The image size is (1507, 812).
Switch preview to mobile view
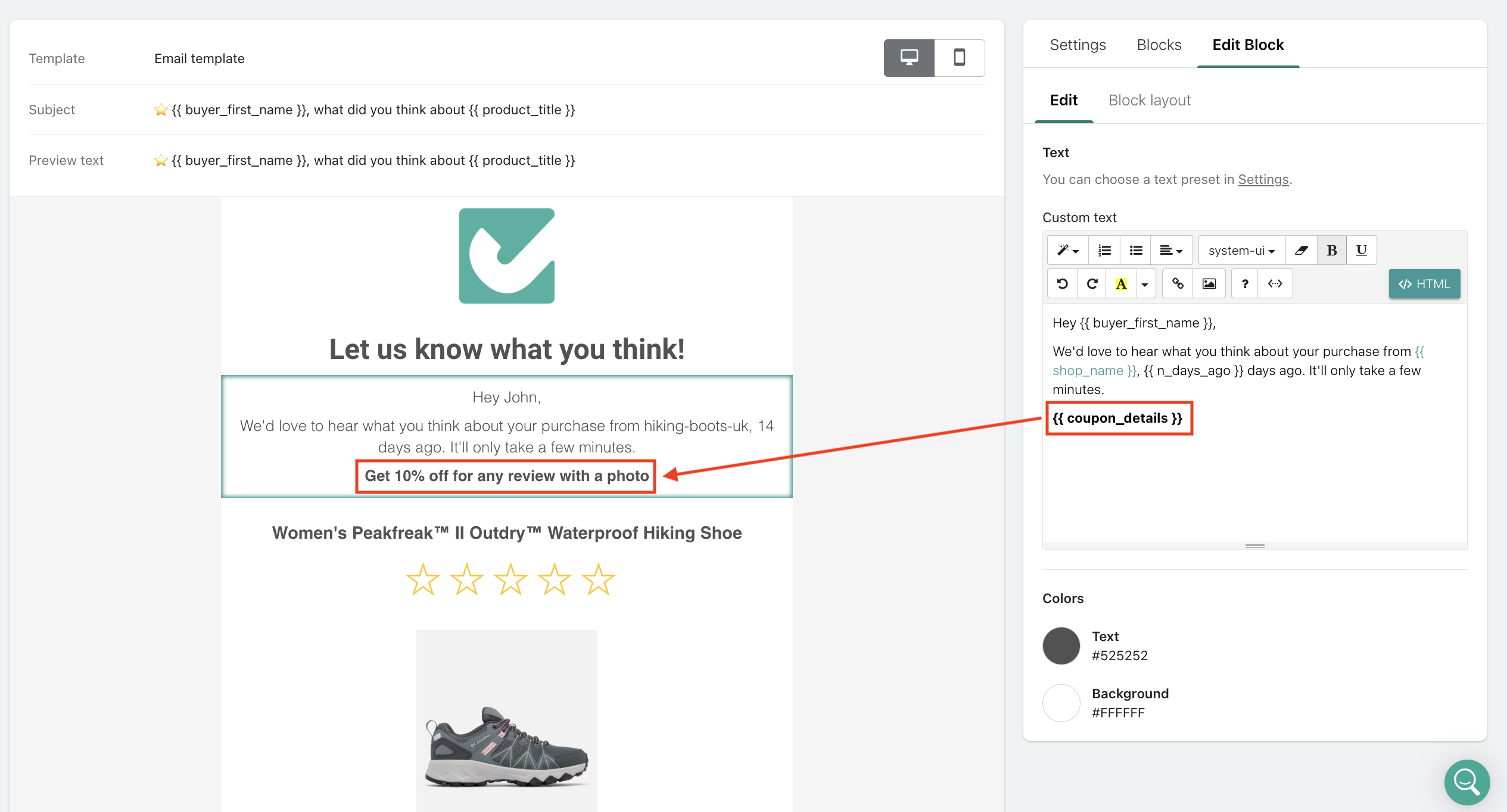(959, 58)
